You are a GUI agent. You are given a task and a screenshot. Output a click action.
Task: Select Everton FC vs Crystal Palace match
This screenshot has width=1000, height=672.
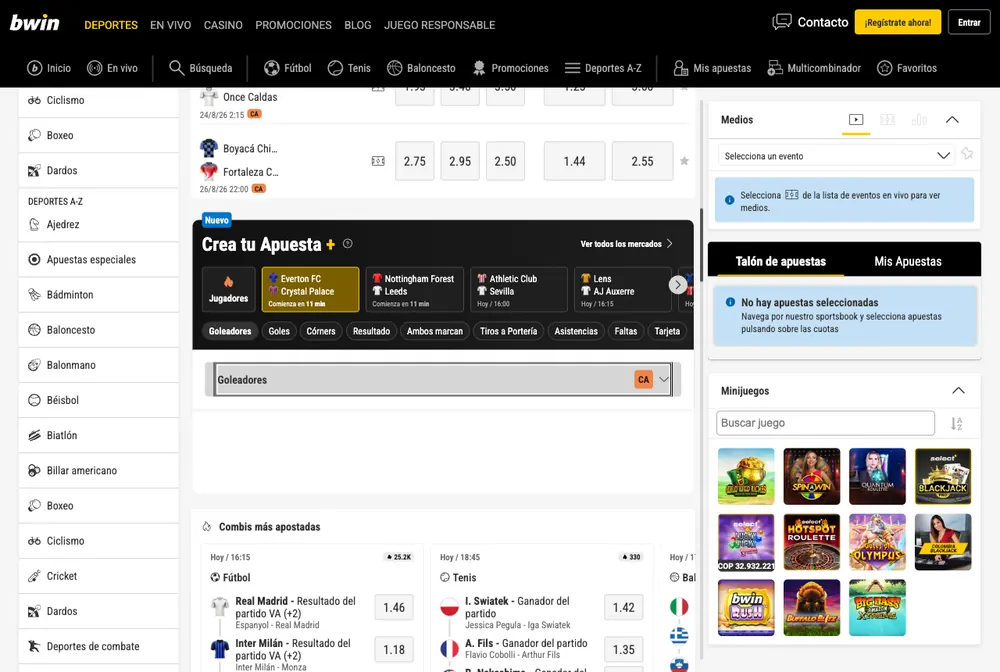(x=311, y=289)
